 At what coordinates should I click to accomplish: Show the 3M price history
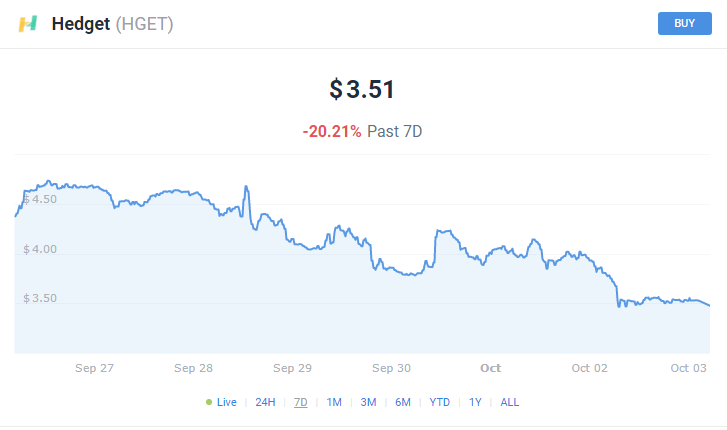click(x=368, y=402)
